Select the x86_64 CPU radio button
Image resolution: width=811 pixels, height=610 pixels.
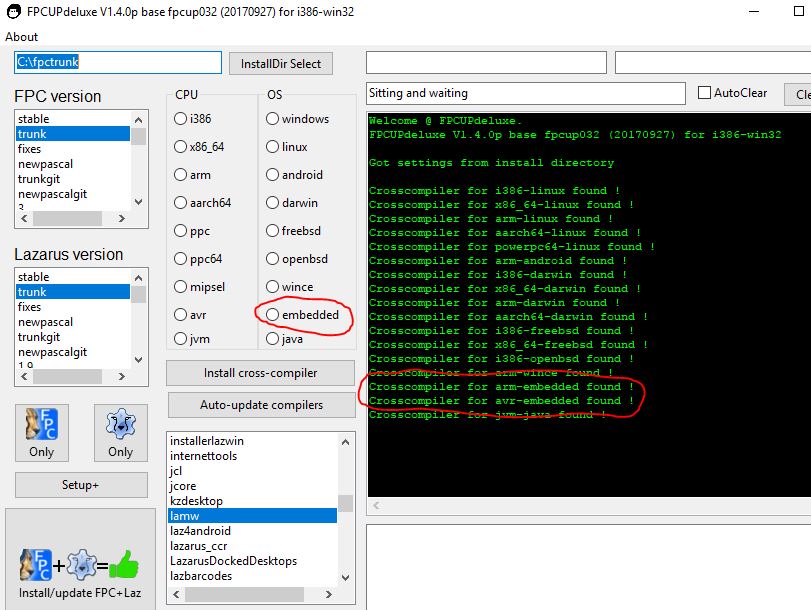pyautogui.click(x=180, y=146)
